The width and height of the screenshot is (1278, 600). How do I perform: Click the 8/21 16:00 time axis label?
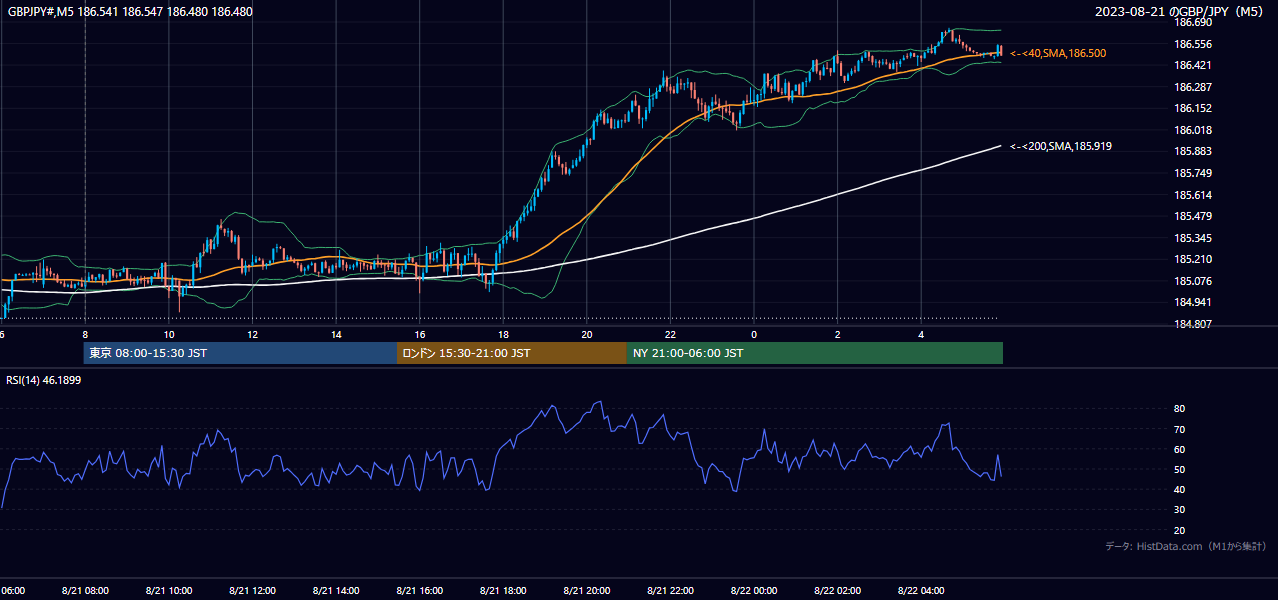(x=420, y=591)
